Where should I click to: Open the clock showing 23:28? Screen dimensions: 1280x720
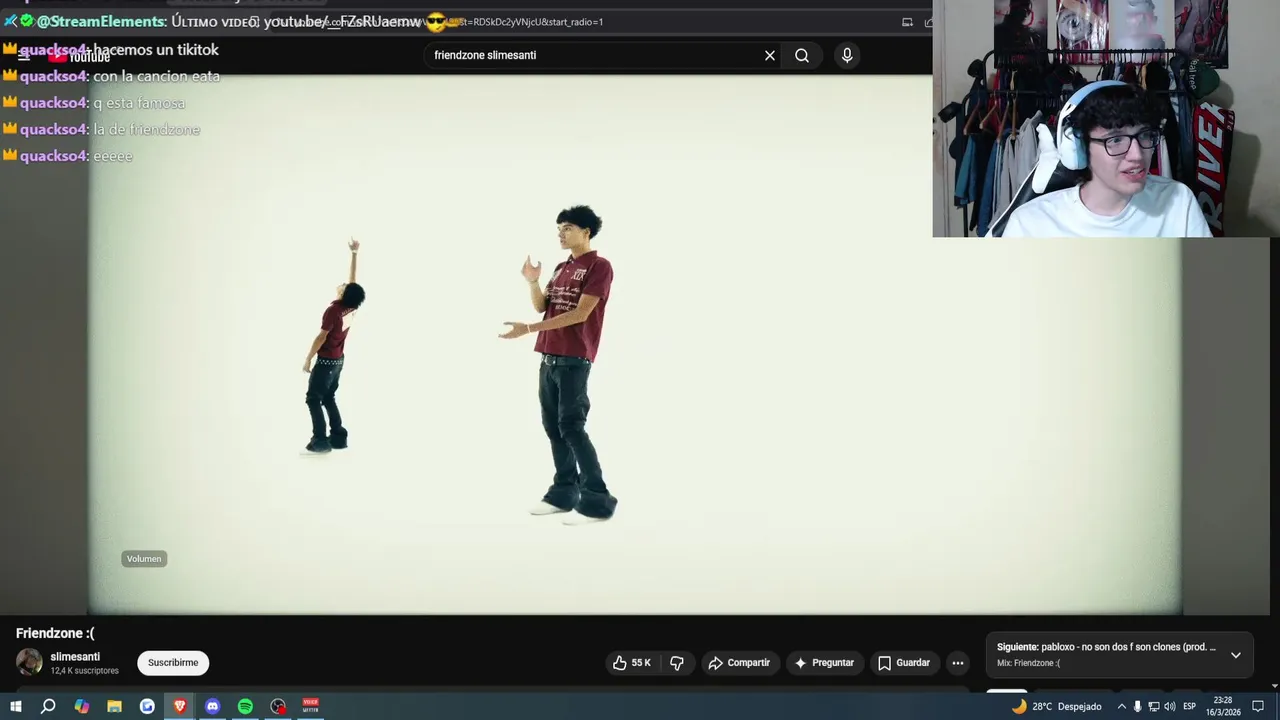pos(1222,706)
